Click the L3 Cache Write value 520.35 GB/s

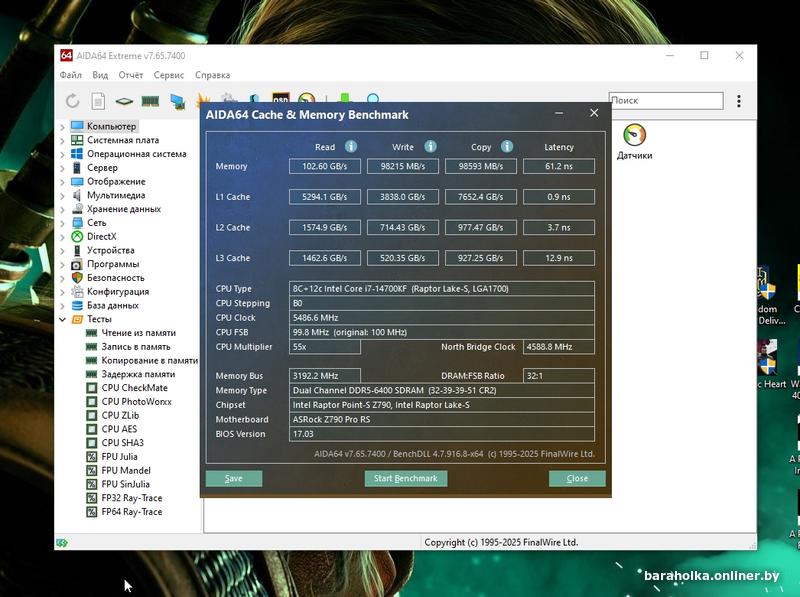403,258
